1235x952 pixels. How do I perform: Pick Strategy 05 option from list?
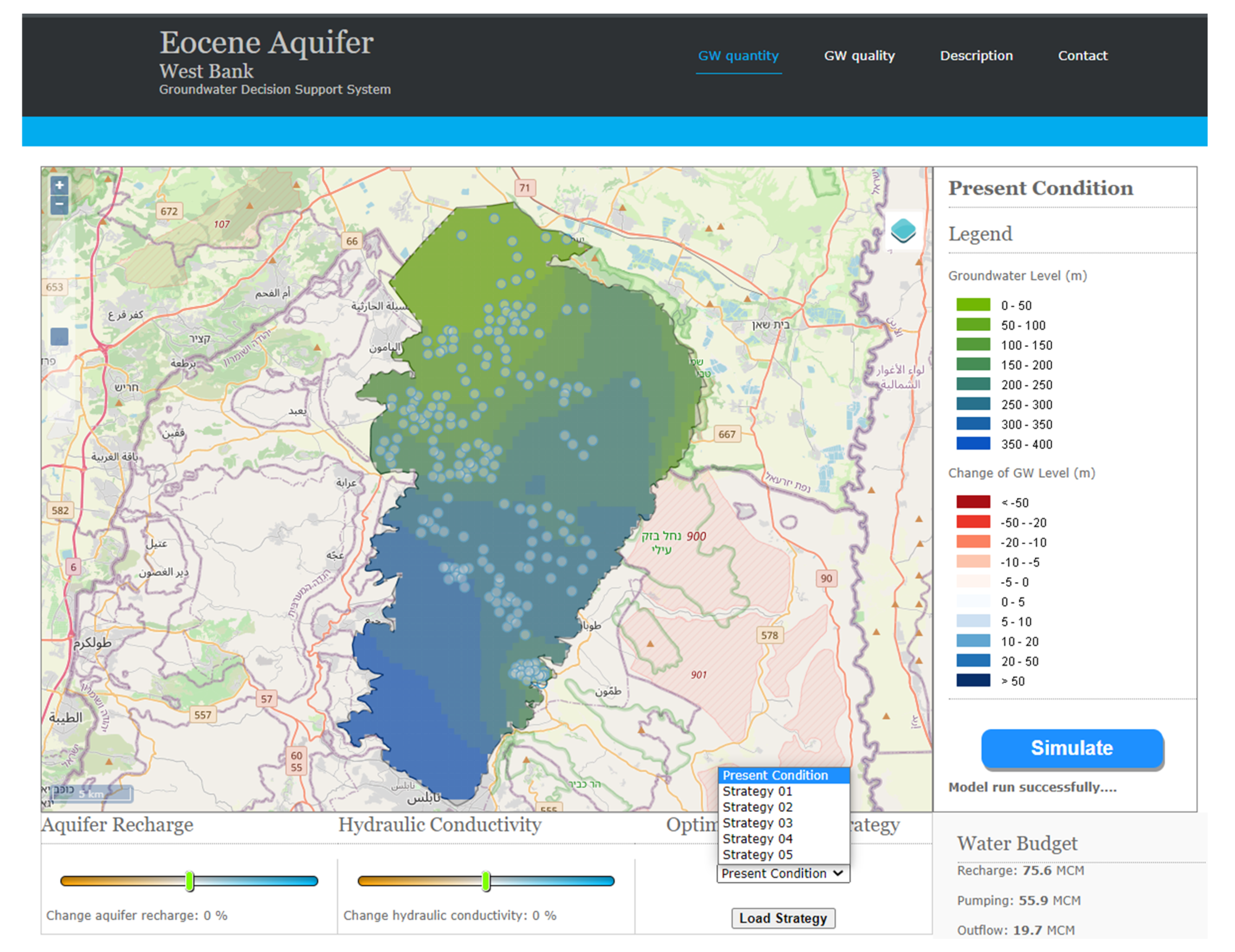point(757,855)
